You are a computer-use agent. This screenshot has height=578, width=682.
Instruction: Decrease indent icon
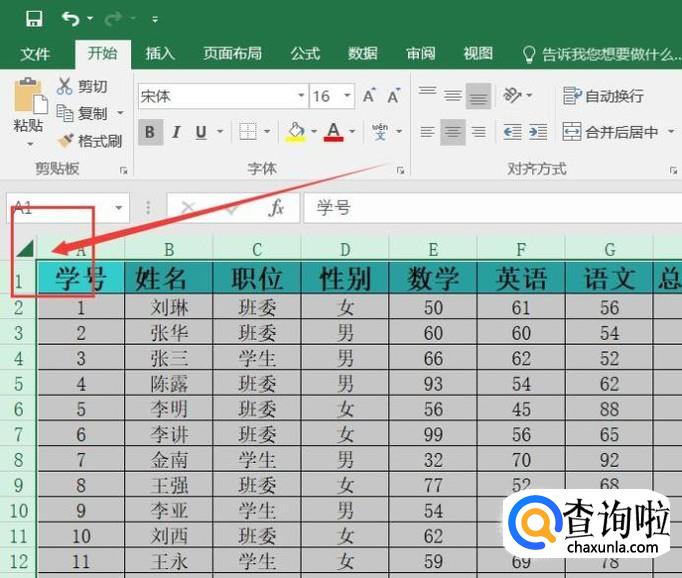512,132
